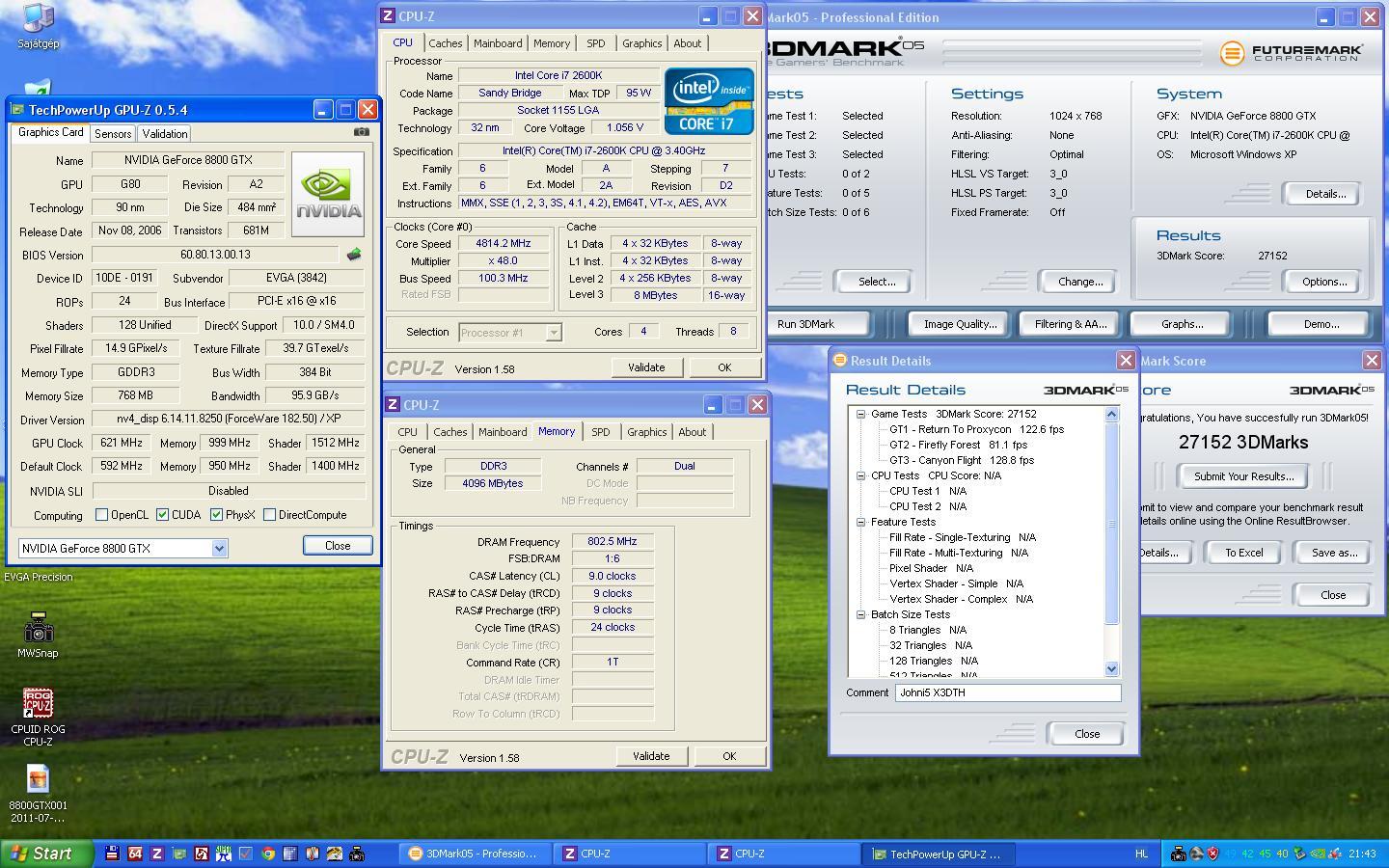1389x868 pixels.
Task: Open the Sajátgép desktop icon
Action: point(38,26)
